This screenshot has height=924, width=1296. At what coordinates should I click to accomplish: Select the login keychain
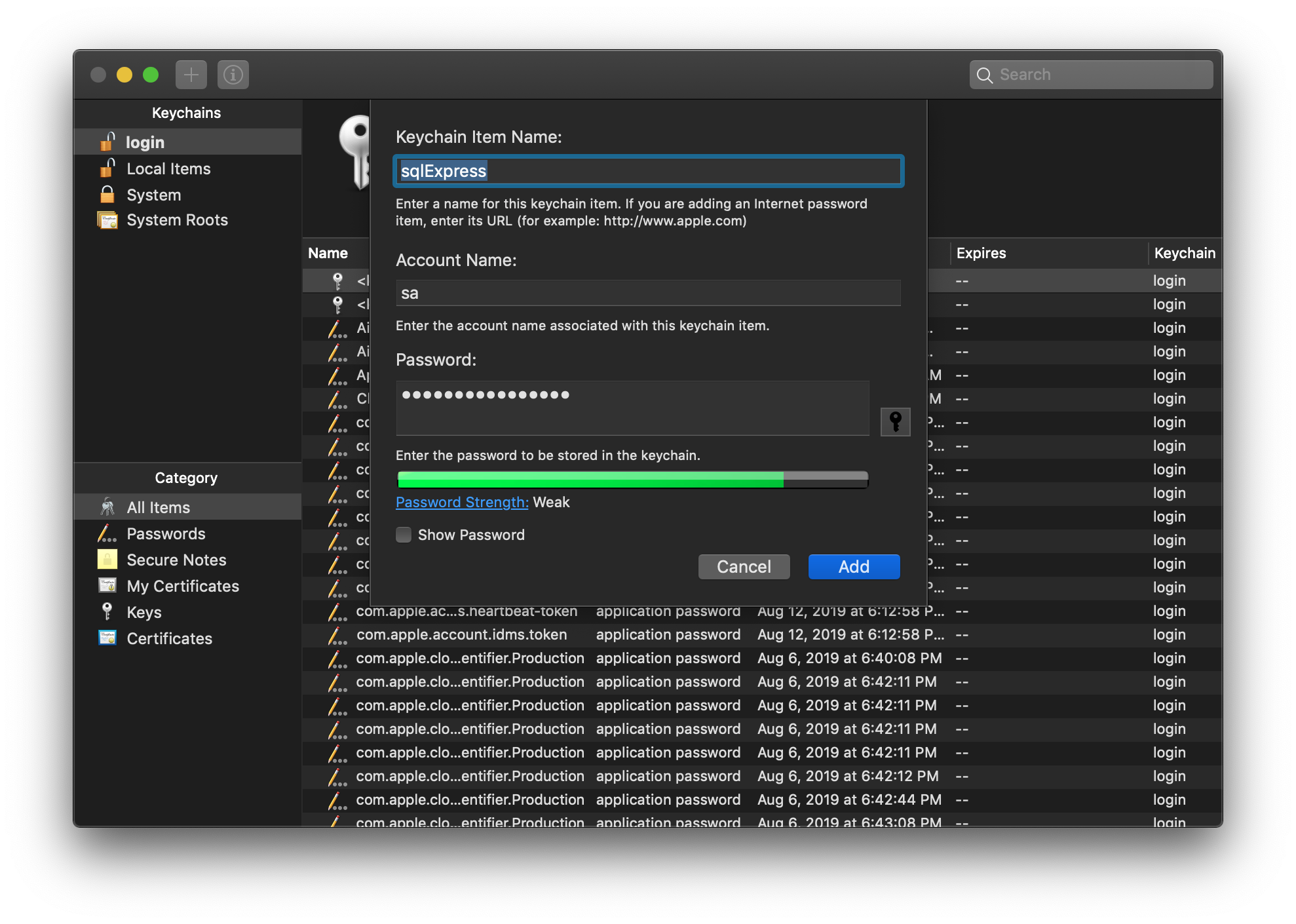(x=145, y=142)
